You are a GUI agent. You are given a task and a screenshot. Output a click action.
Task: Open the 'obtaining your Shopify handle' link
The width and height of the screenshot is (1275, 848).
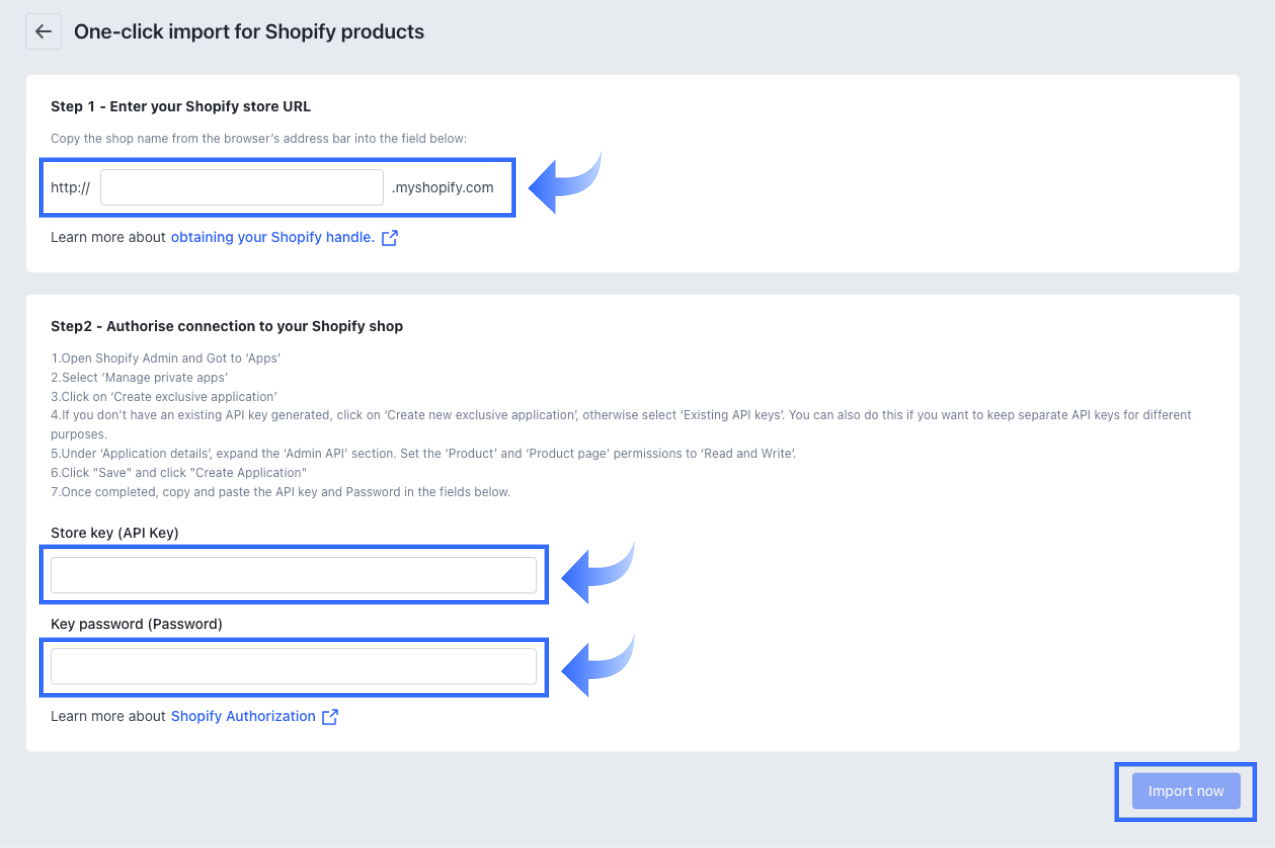[x=272, y=238]
